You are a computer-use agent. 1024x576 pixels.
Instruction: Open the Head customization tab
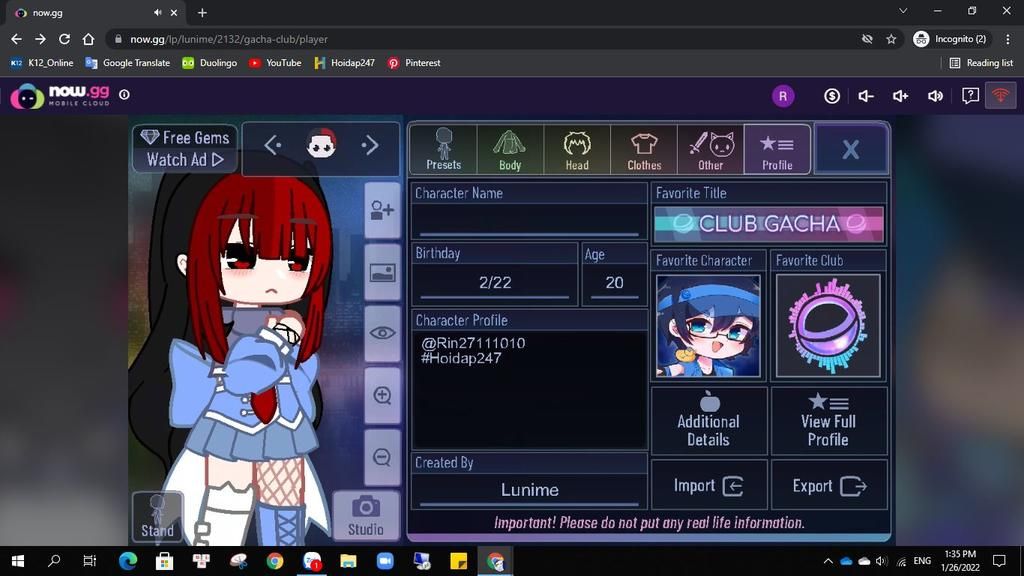tap(577, 149)
